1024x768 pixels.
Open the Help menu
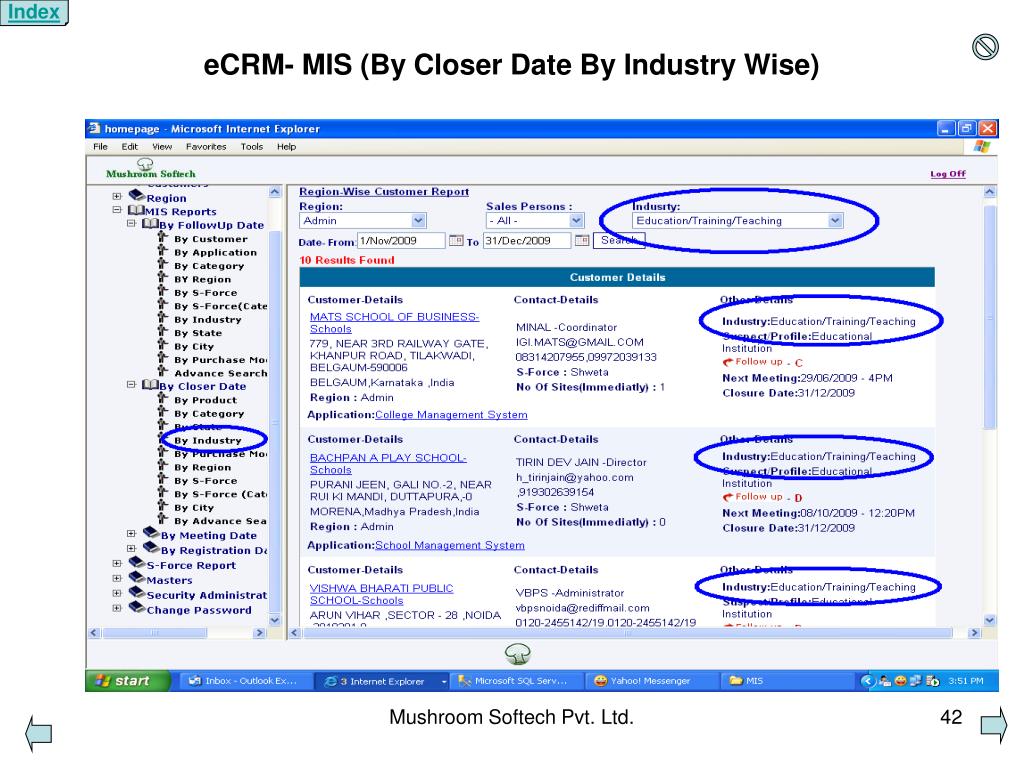point(286,146)
